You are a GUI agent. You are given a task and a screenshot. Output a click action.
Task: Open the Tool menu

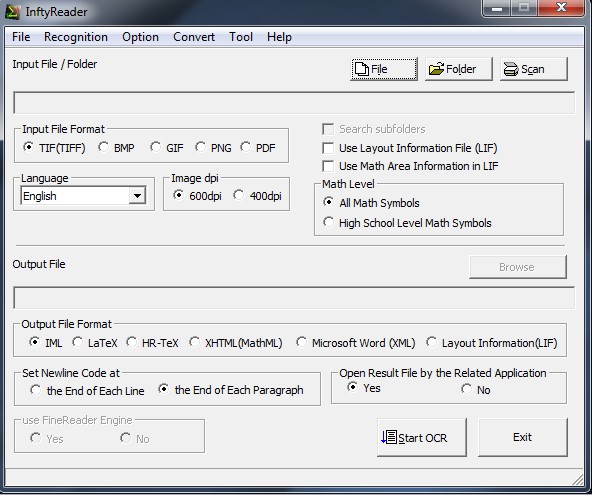(241, 37)
